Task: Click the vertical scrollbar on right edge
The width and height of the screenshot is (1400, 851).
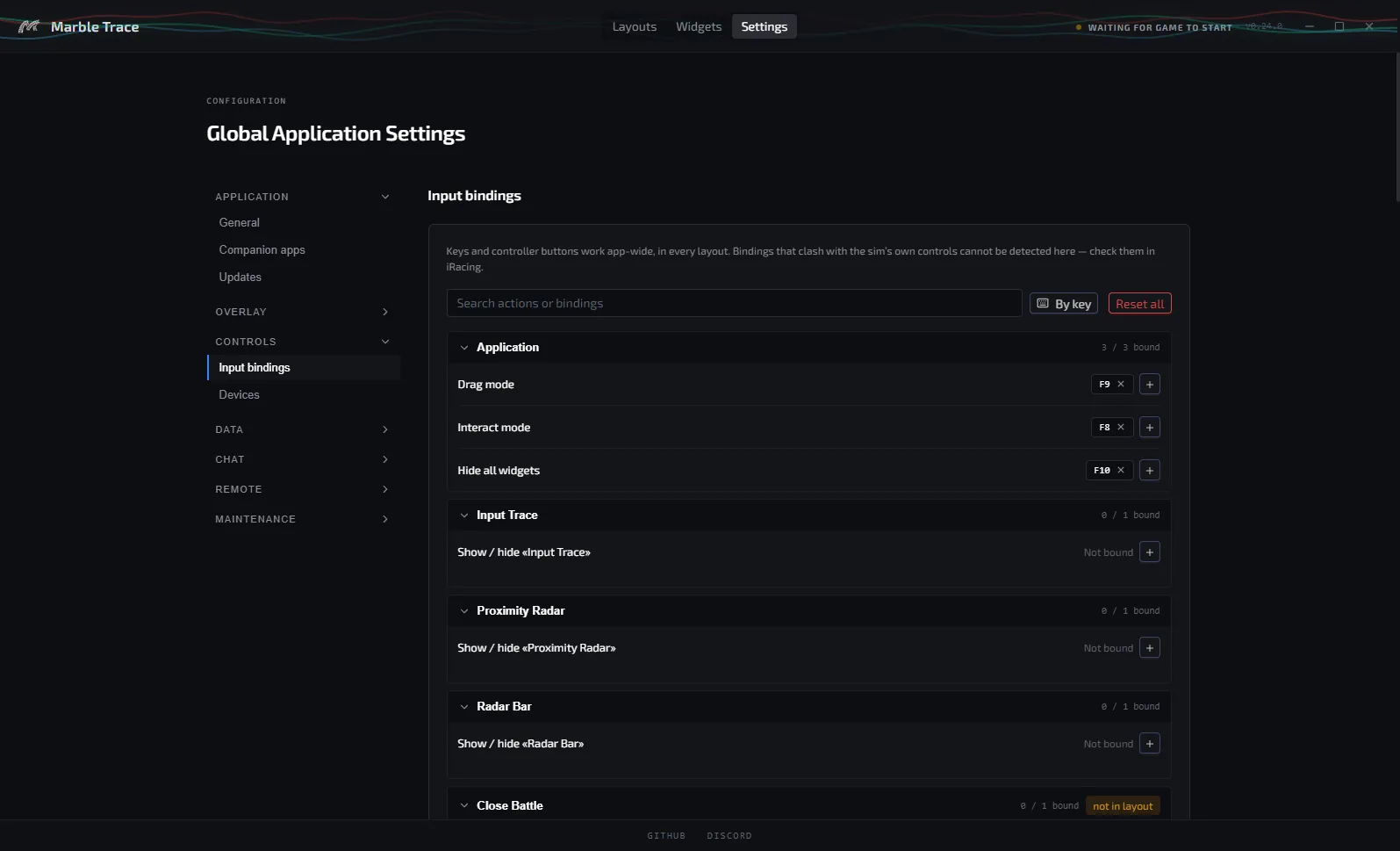Action: [x=1396, y=127]
